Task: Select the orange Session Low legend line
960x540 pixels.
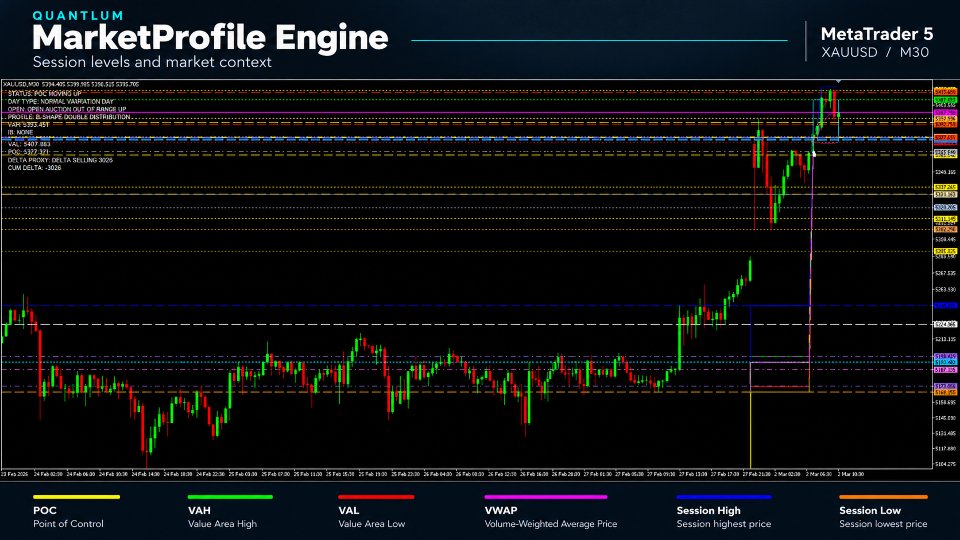Action: [x=883, y=497]
